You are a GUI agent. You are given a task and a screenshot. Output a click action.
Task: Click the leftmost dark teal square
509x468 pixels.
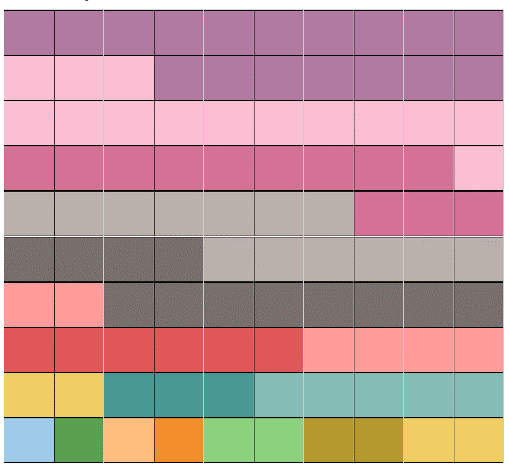(129, 395)
